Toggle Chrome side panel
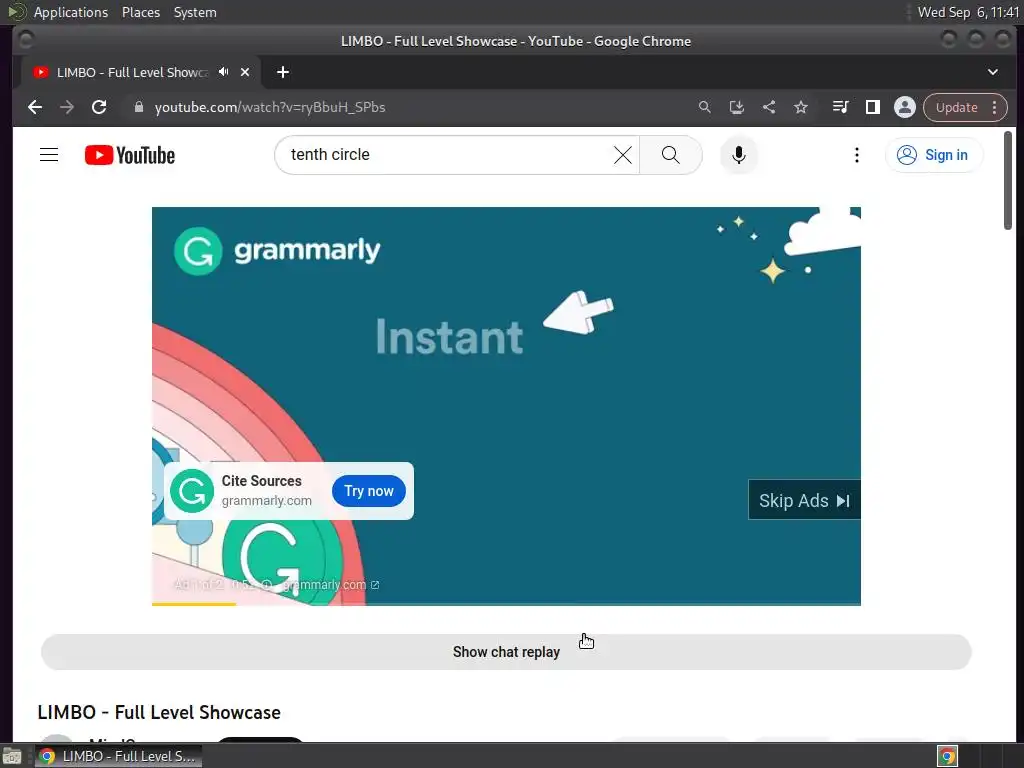This screenshot has height=768, width=1024. 872,107
